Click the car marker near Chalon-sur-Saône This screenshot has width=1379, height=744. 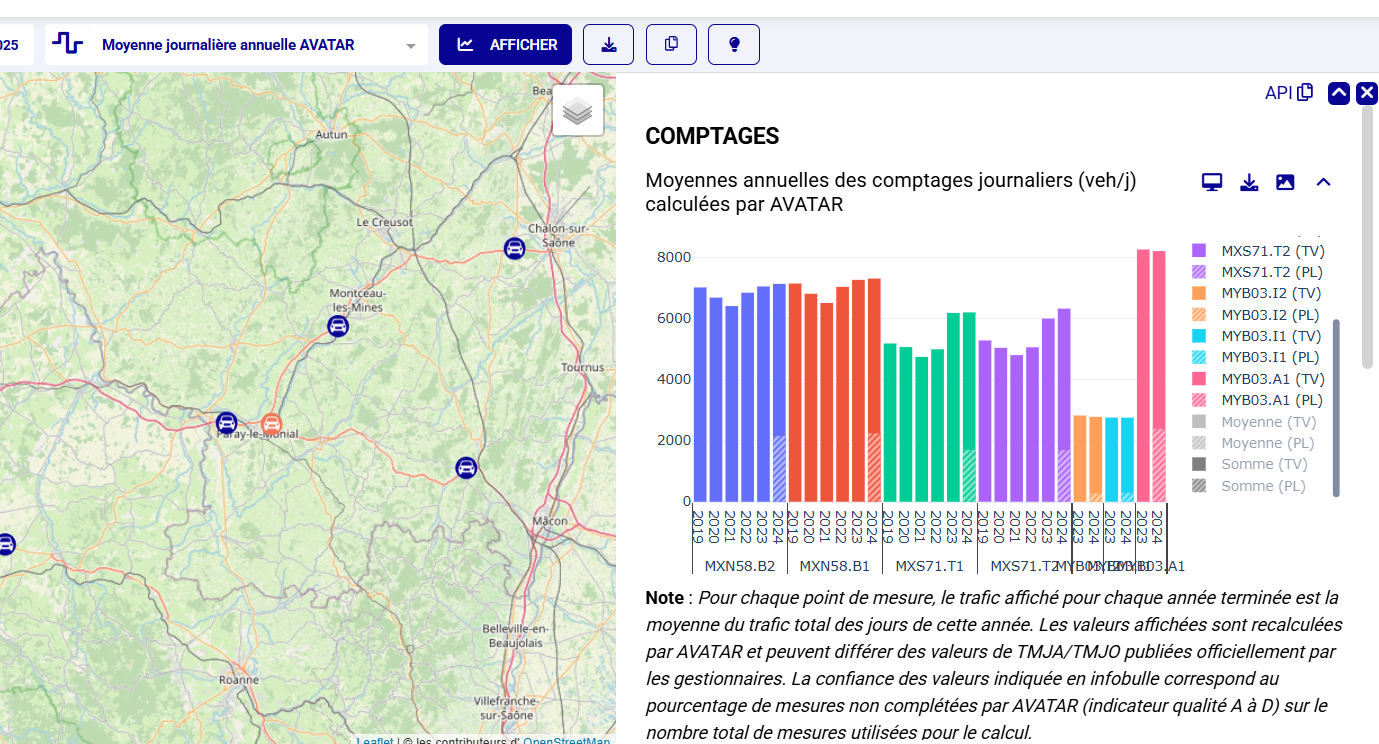[514, 248]
